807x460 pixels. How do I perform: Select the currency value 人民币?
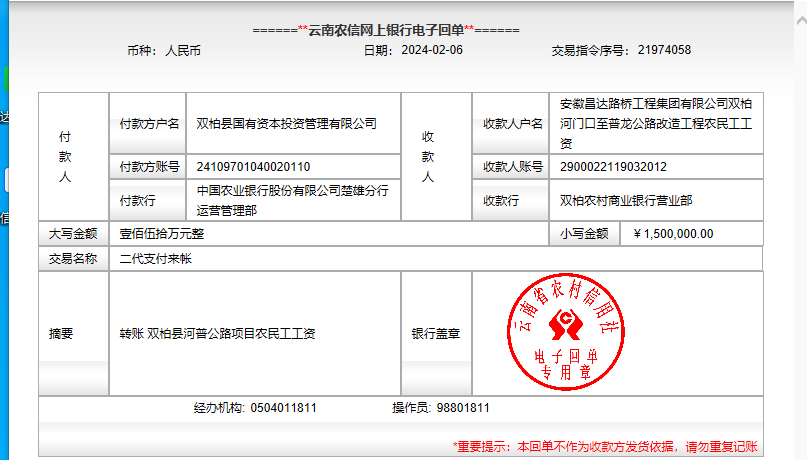(183, 50)
